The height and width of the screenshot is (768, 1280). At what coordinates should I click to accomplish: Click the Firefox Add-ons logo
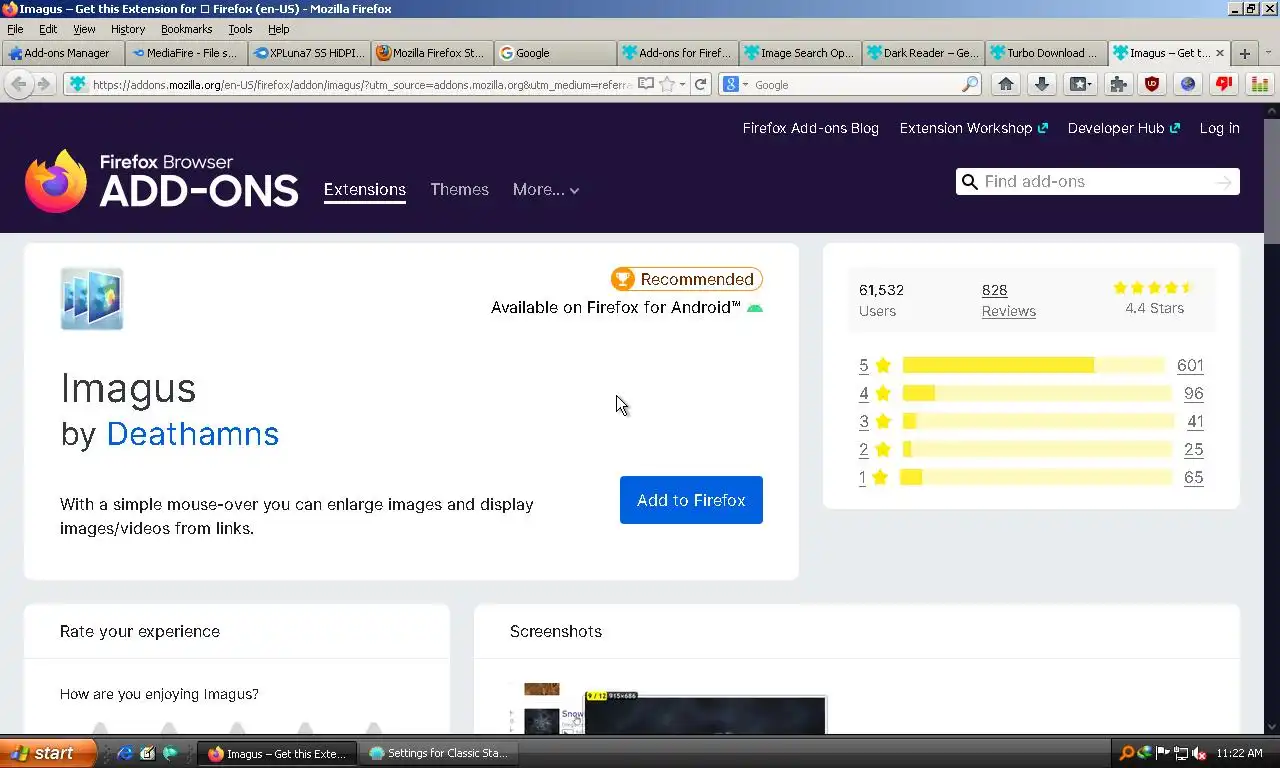(x=161, y=180)
